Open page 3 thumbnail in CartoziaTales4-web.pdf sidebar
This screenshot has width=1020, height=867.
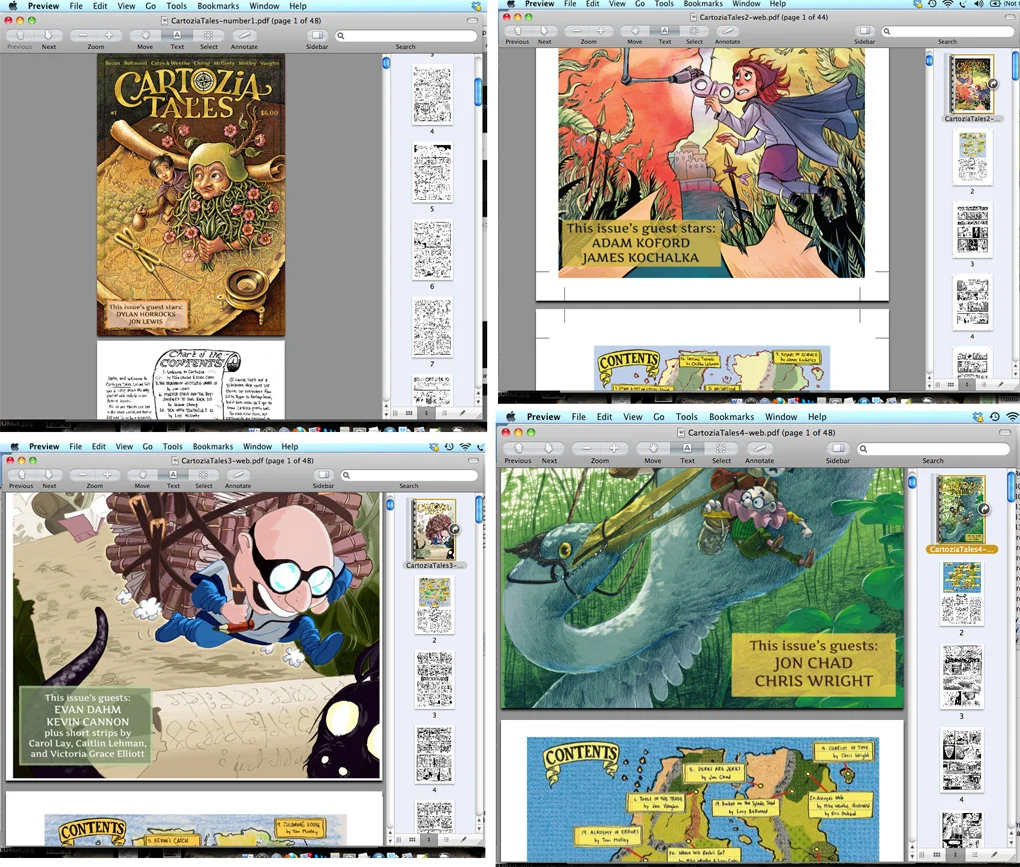pos(961,677)
